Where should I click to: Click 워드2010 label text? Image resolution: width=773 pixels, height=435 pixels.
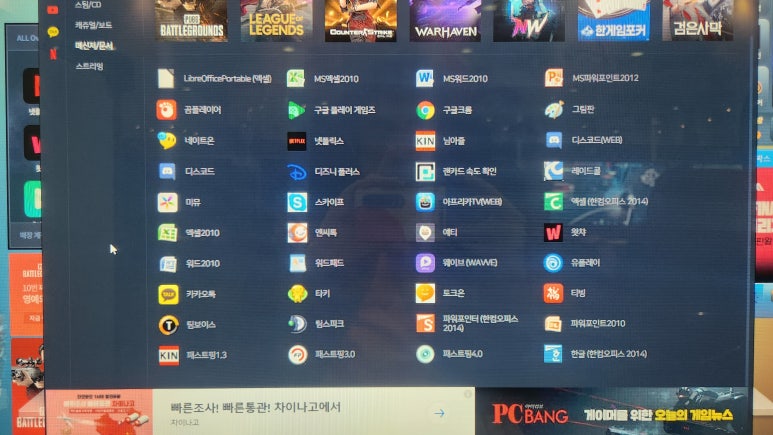[x=203, y=263]
